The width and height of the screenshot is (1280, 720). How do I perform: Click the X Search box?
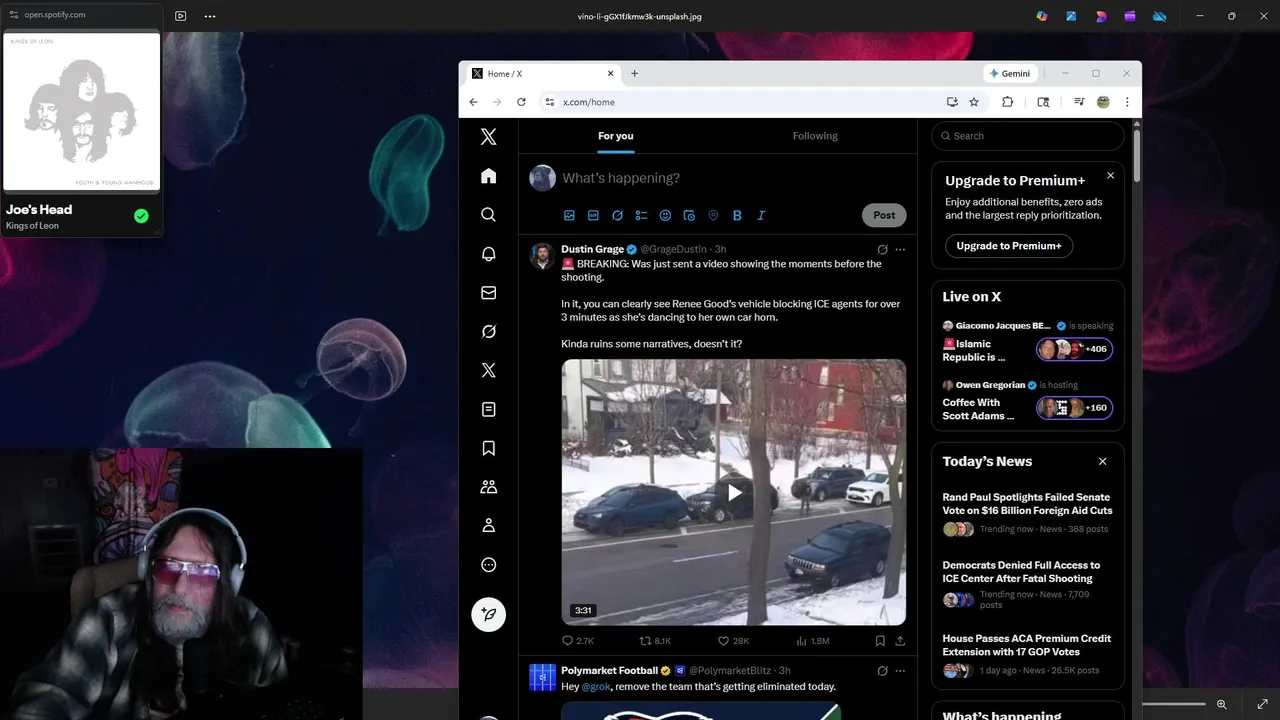click(1028, 136)
